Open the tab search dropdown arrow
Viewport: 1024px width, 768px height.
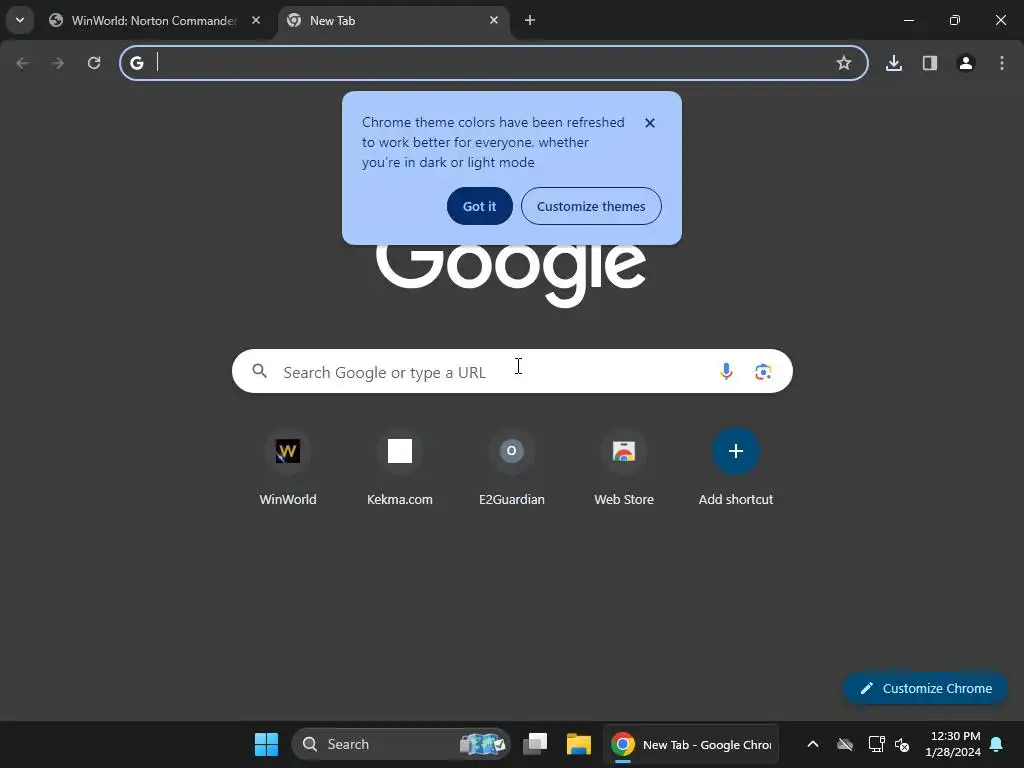click(20, 20)
